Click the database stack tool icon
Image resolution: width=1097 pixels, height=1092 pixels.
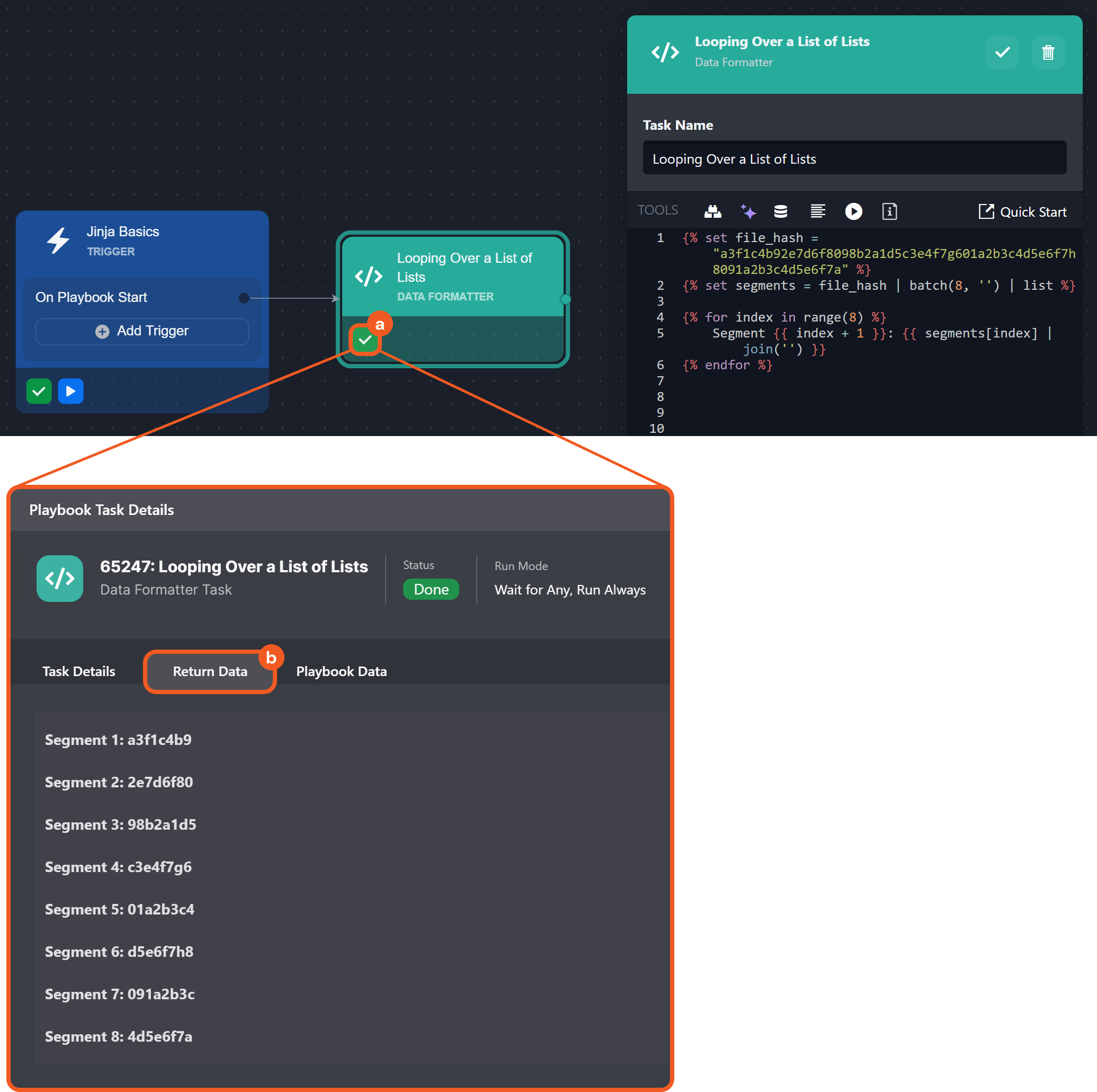point(781,211)
